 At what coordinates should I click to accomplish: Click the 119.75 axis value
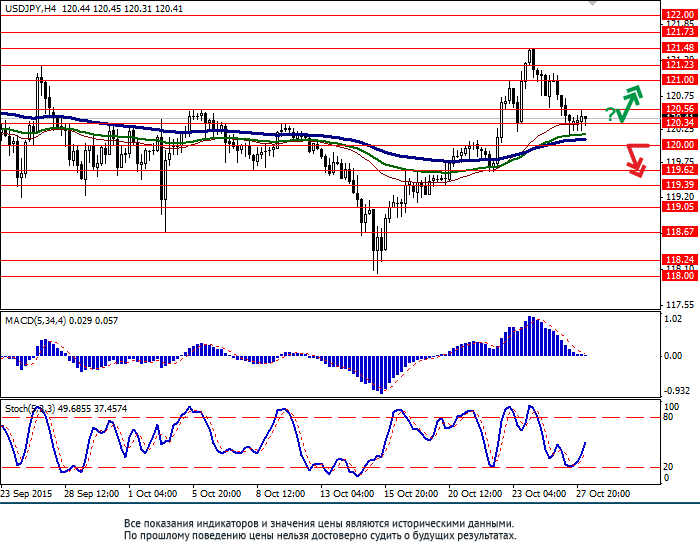(680, 161)
